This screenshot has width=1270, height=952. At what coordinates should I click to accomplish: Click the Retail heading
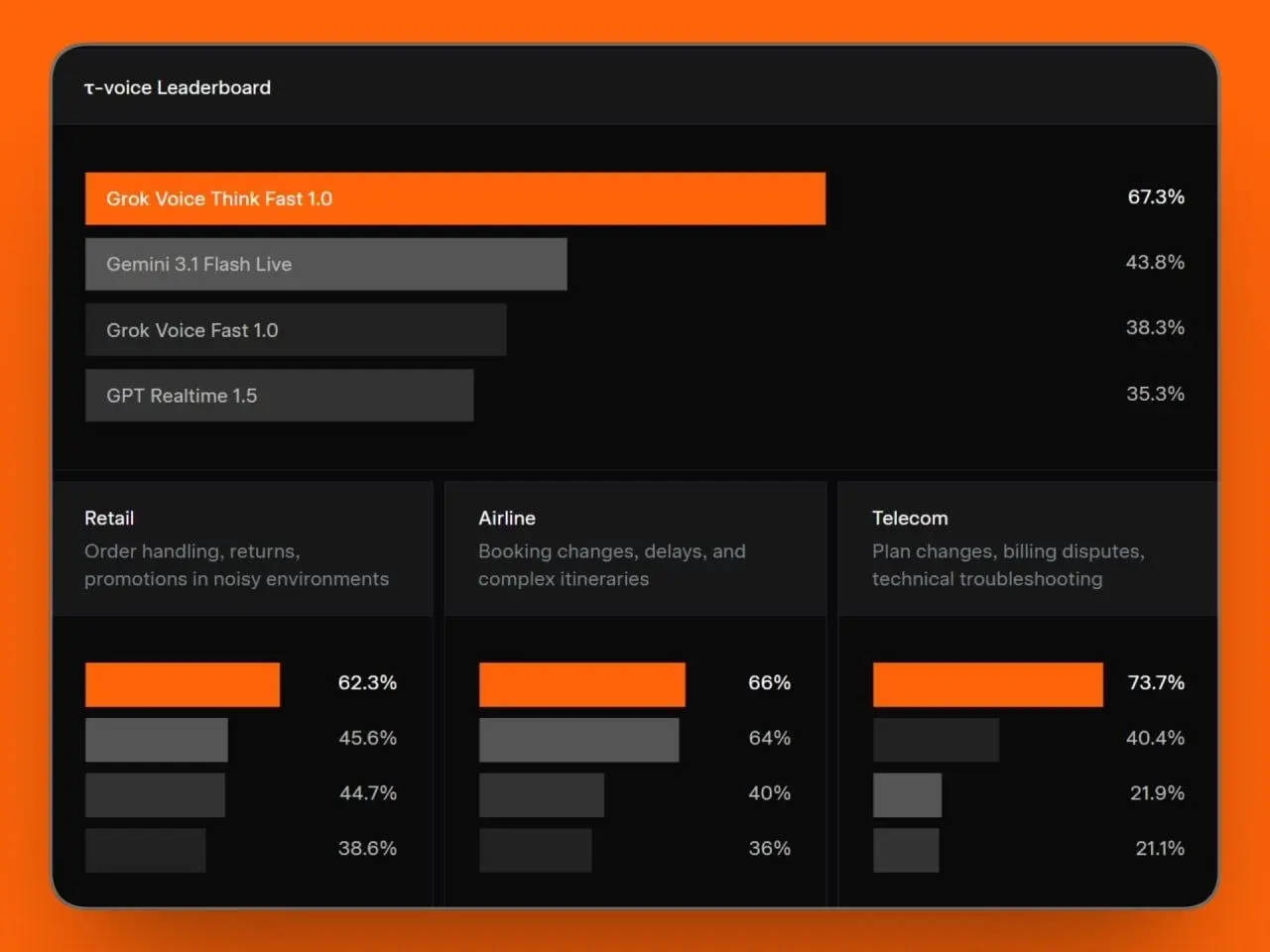[x=109, y=518]
